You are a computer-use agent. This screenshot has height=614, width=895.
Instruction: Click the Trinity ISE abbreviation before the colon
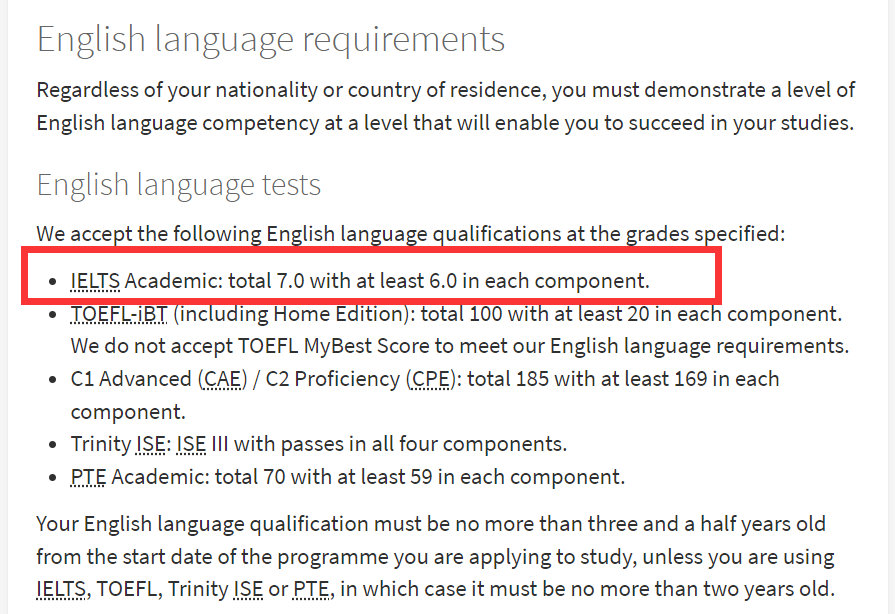pos(151,444)
